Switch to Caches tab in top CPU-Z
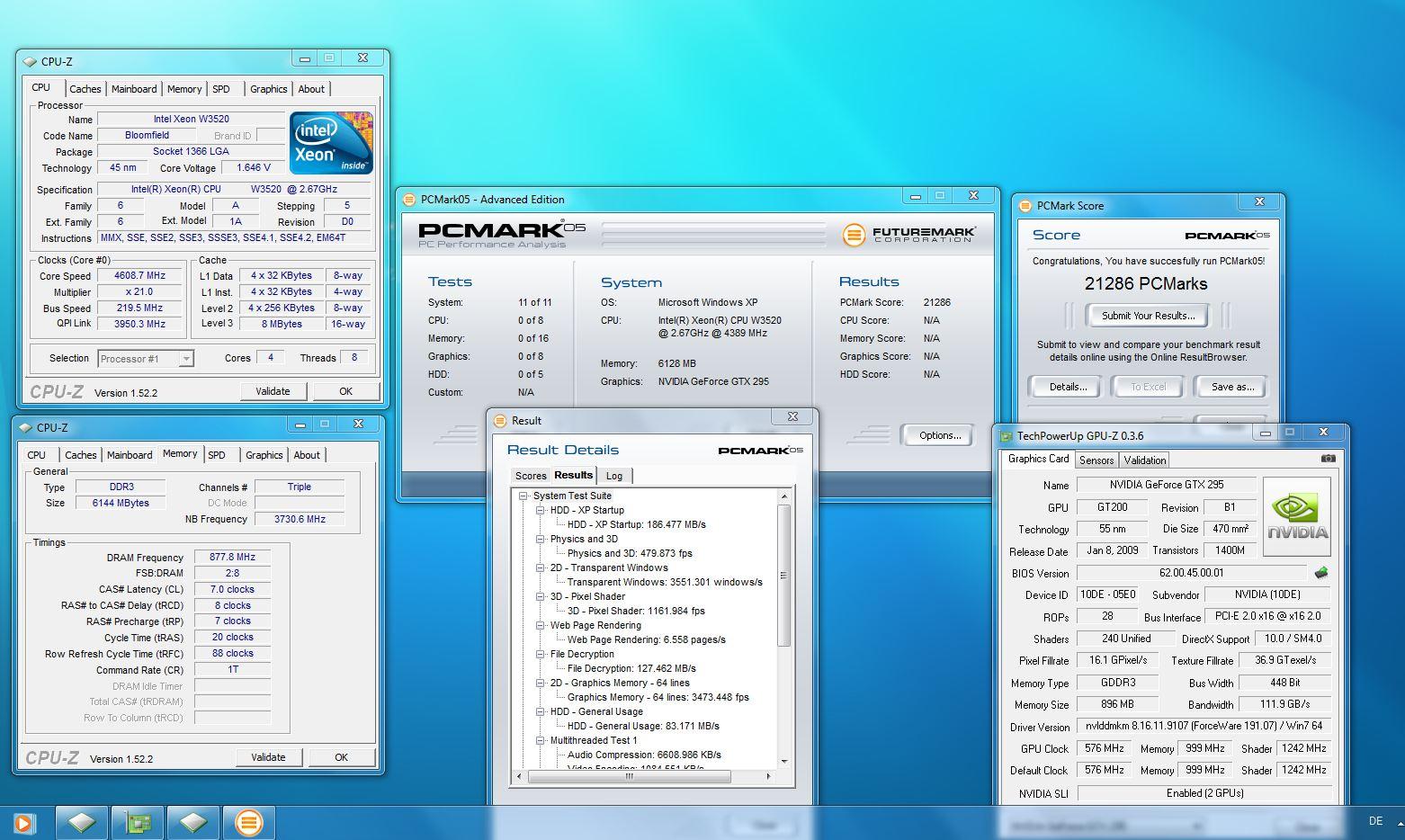This screenshot has width=1405, height=840. [x=85, y=89]
